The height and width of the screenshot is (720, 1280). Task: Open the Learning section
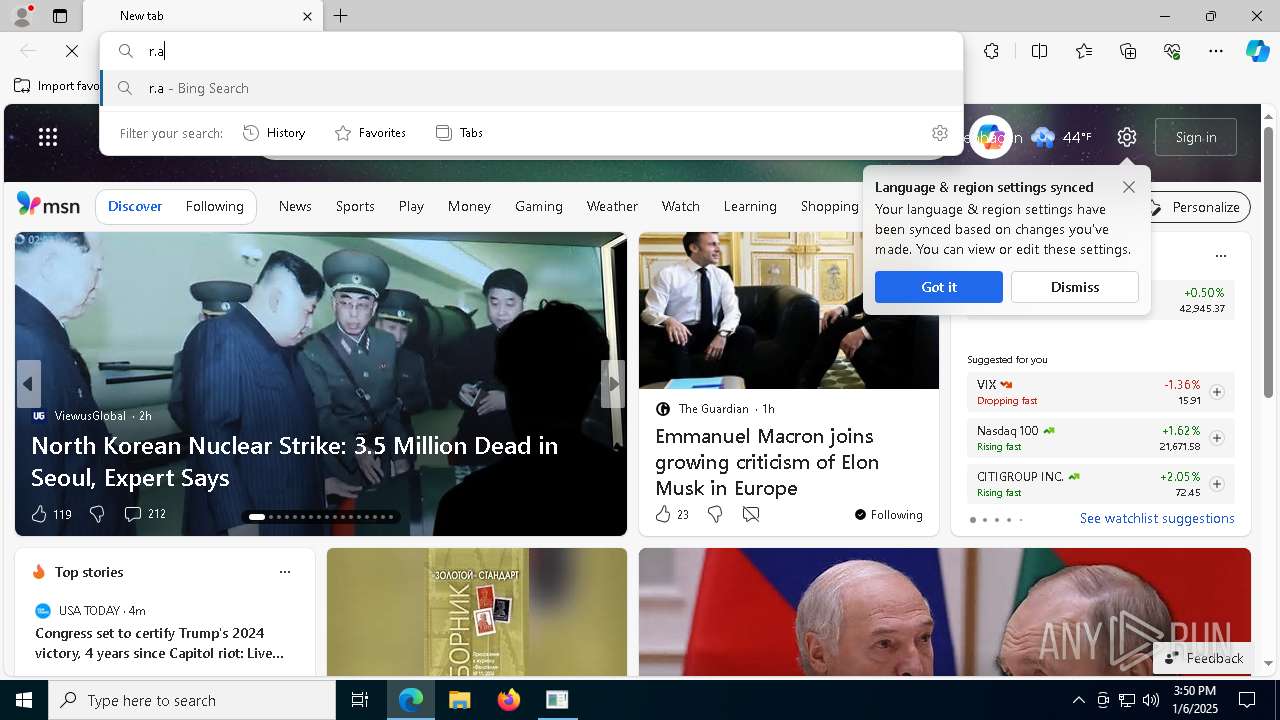point(750,206)
